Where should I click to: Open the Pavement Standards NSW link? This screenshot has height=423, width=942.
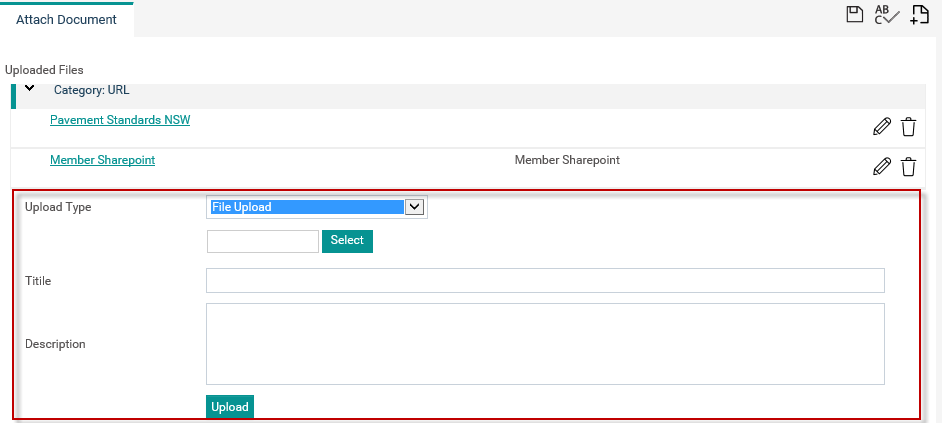coord(120,120)
